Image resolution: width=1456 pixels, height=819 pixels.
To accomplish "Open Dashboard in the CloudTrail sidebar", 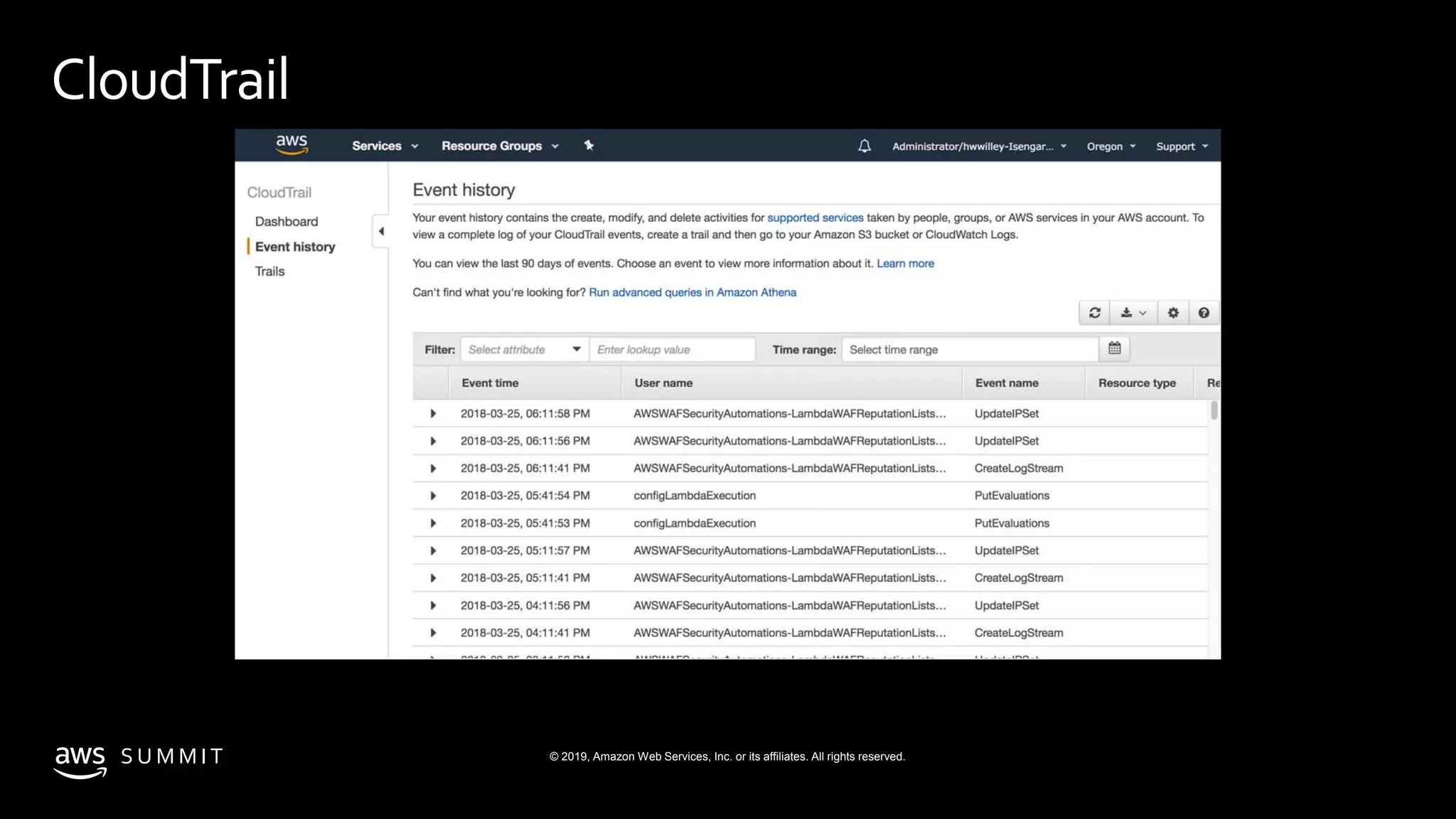I will click(287, 222).
